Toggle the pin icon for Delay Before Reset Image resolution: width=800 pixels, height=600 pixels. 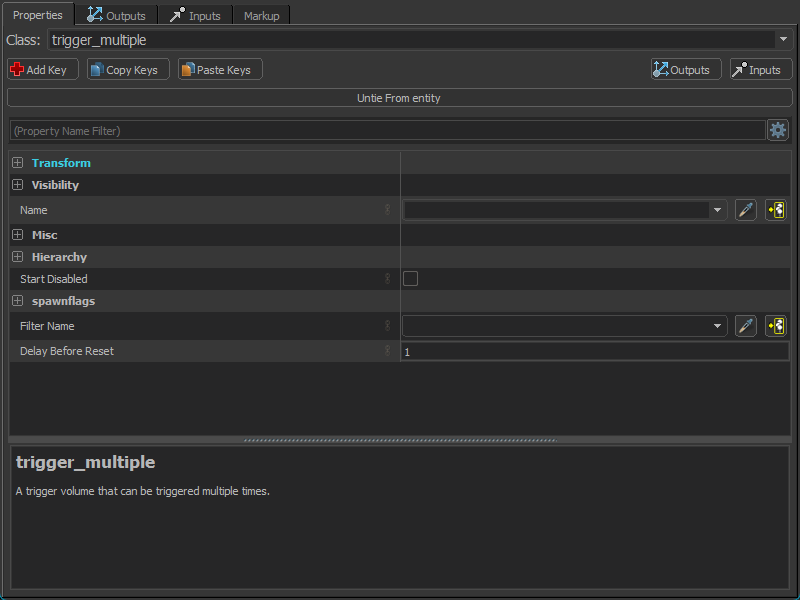(388, 351)
